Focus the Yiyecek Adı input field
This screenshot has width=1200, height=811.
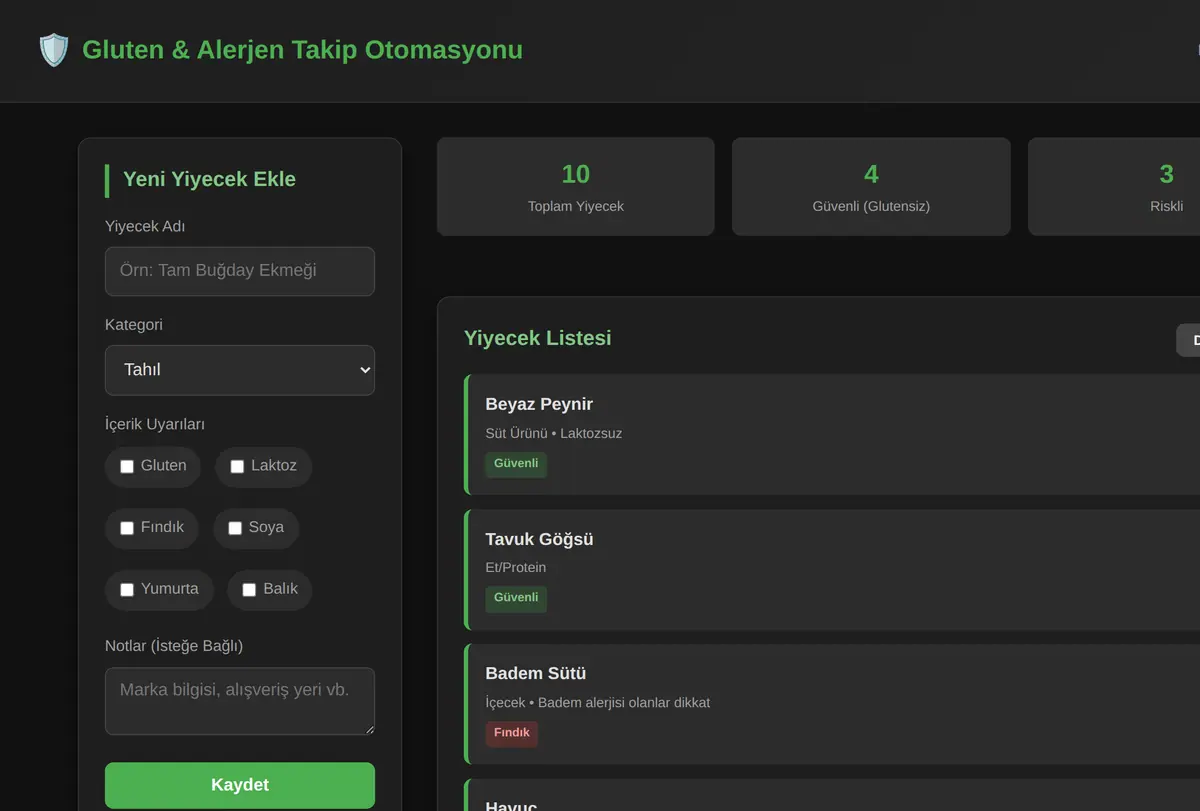(x=240, y=271)
